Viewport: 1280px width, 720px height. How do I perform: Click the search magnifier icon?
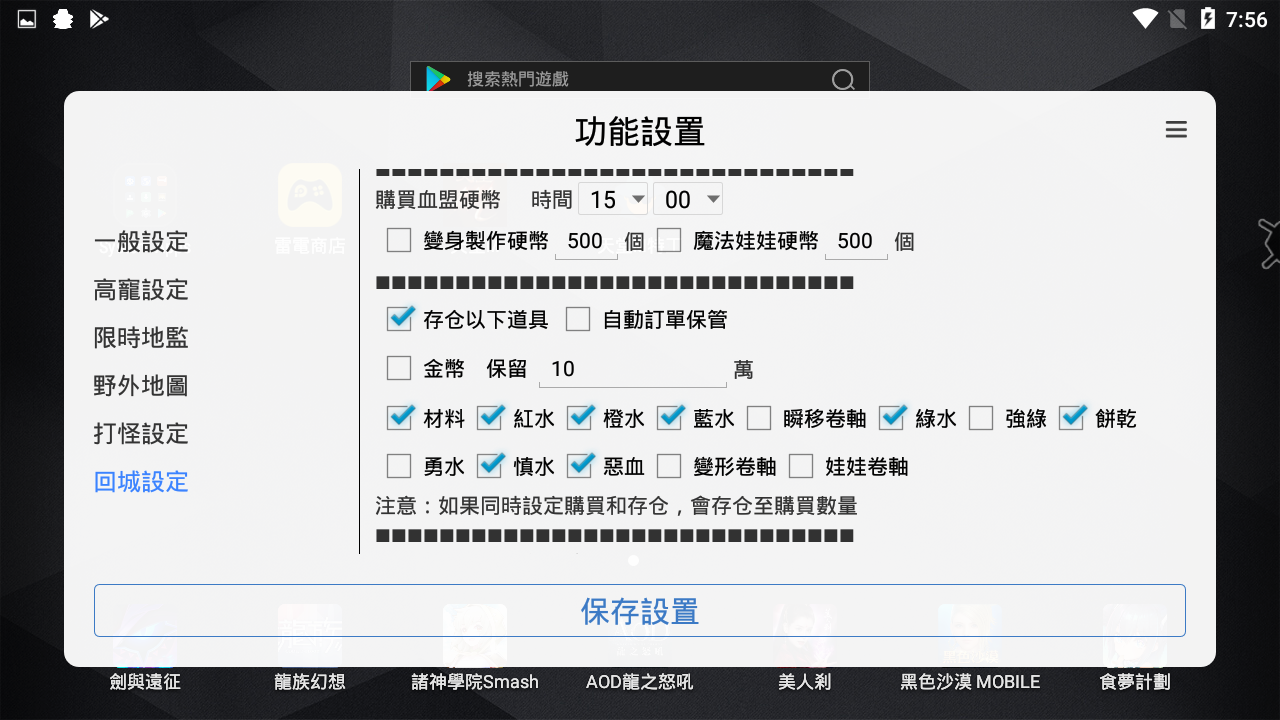tap(843, 79)
